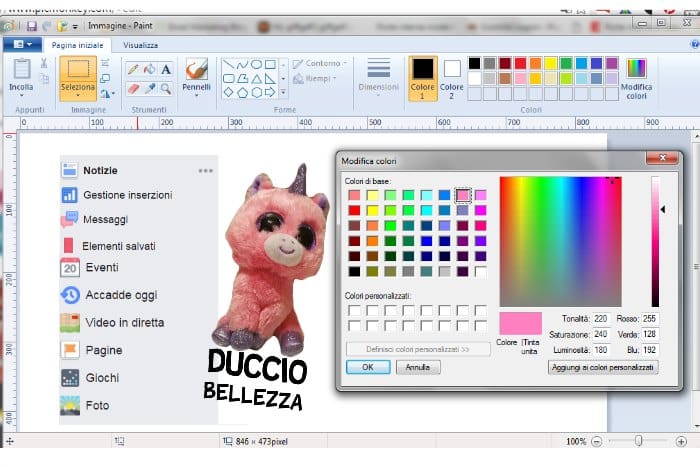Click the Rosso value field

650,318
